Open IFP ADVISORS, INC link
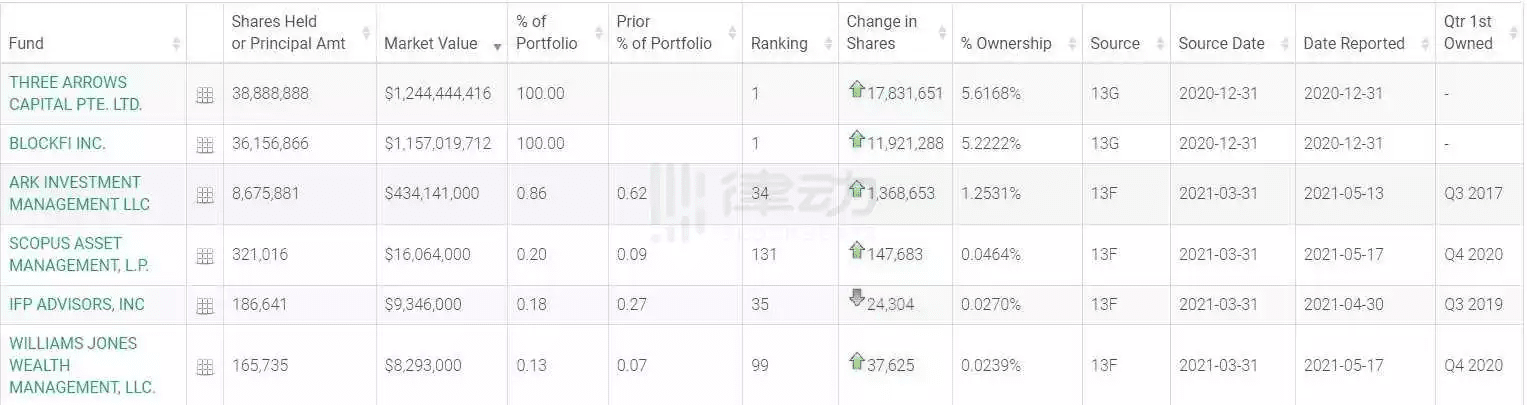 [x=77, y=304]
